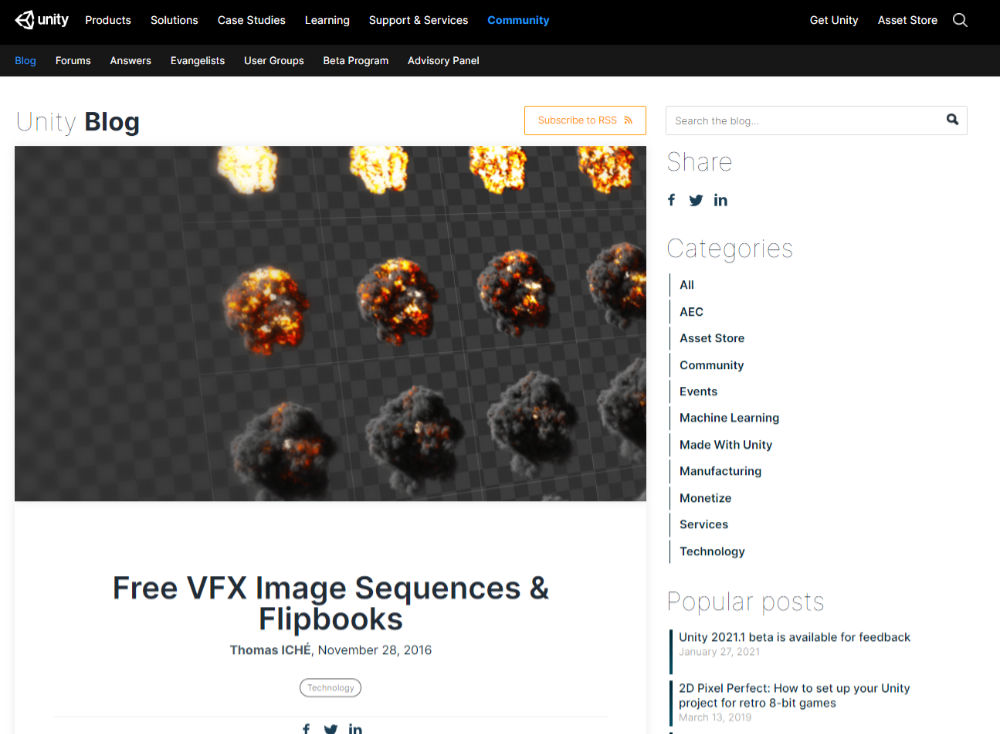The image size is (1000, 734).
Task: Select the AEC category
Action: click(691, 312)
